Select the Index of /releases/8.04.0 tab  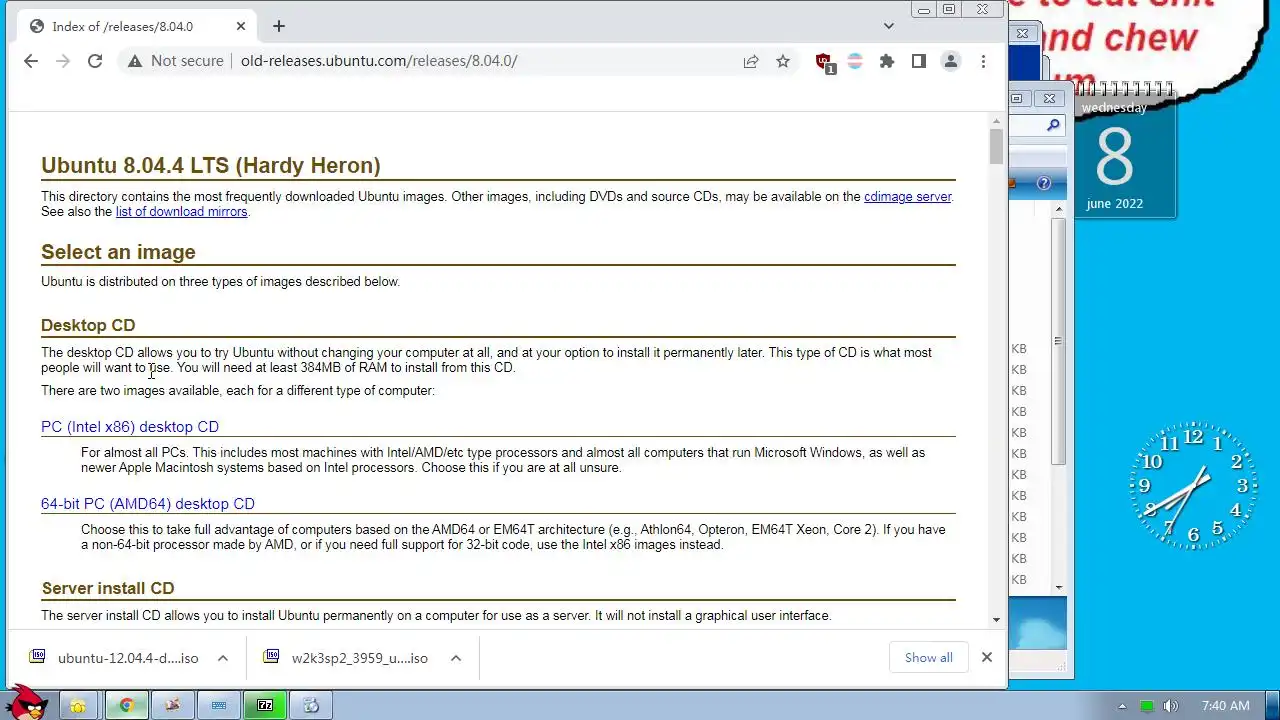point(135,26)
